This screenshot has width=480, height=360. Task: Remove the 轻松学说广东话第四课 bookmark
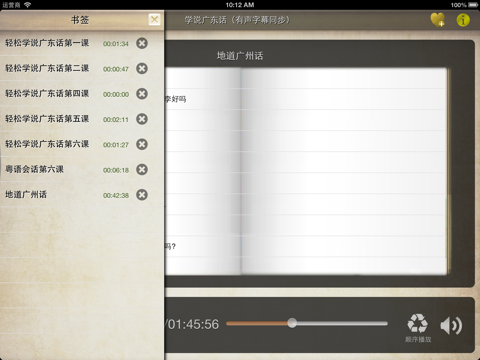tap(142, 94)
